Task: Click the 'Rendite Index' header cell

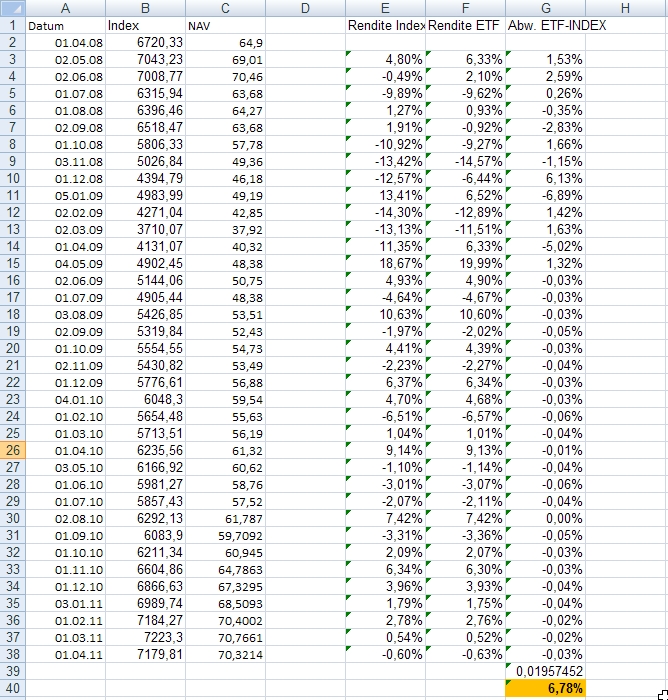Action: coord(385,25)
